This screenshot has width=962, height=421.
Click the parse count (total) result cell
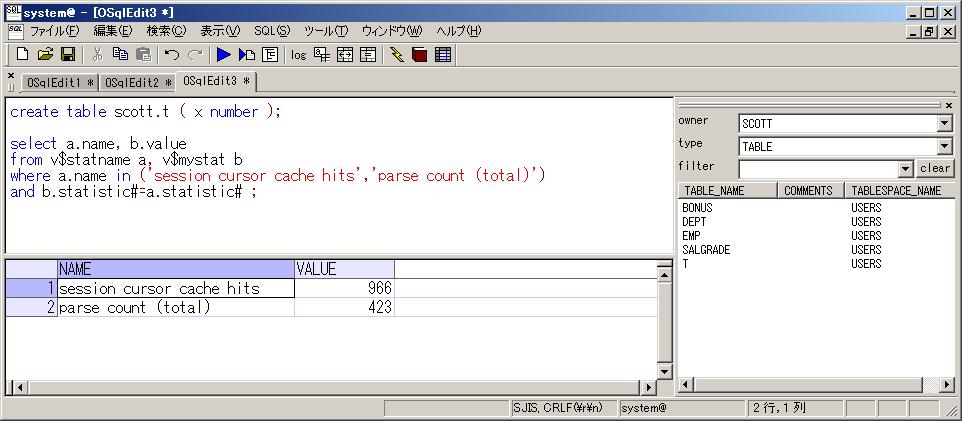pyautogui.click(x=175, y=308)
